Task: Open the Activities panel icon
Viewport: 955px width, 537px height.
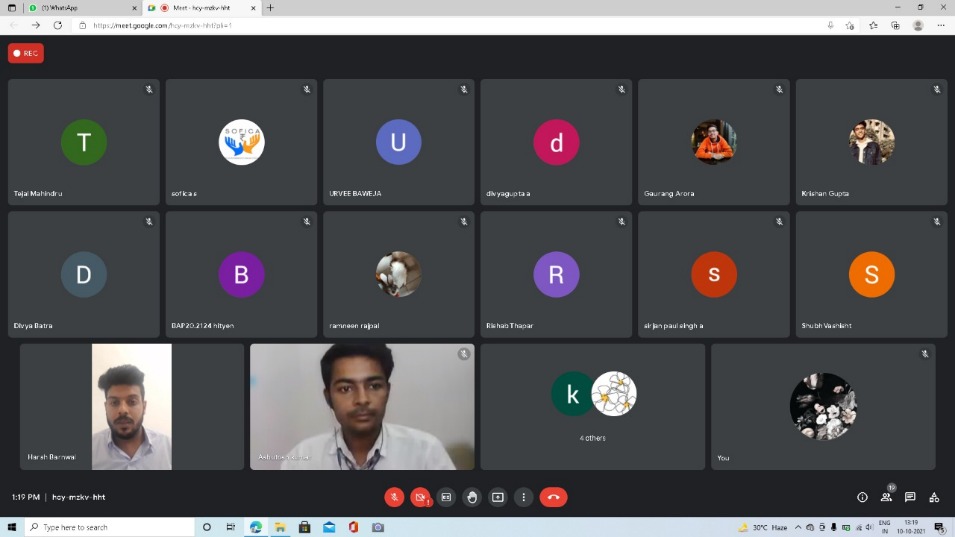Action: [x=934, y=497]
